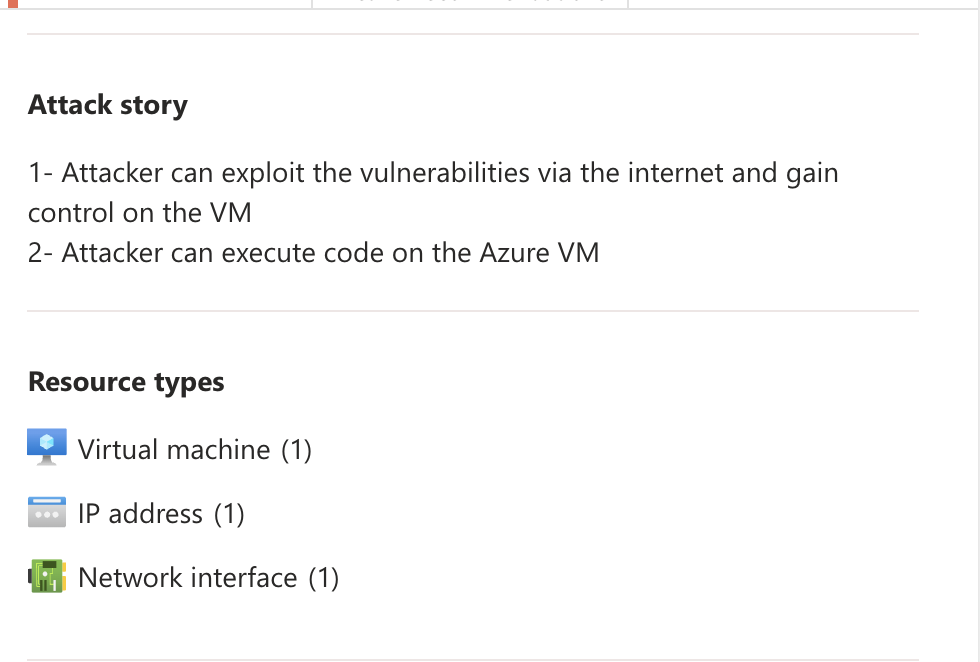
Task: Click the count next to Virtual machine
Action: click(x=296, y=450)
